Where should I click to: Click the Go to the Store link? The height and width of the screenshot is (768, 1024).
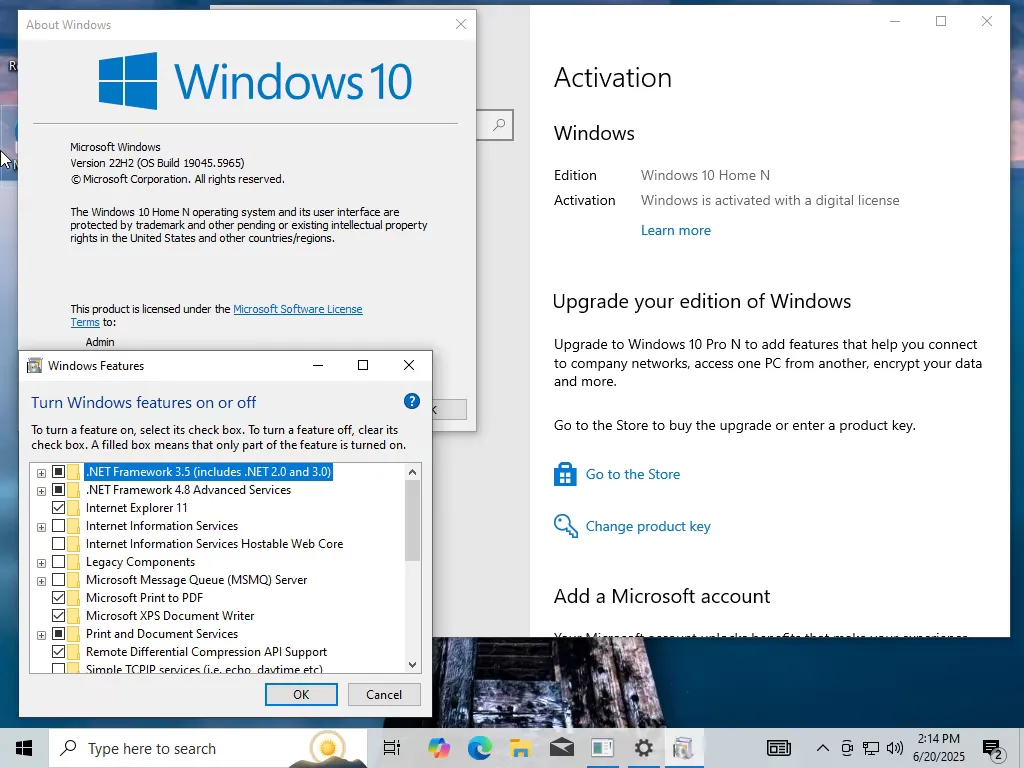pos(633,474)
